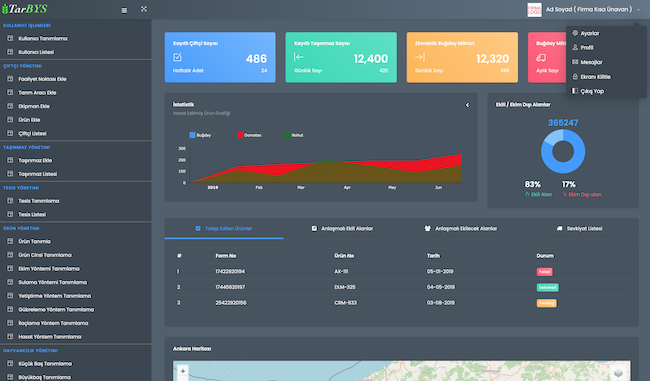This screenshot has height=381, width=650.
Task: Click the icon beside Büyükbaş Tanımlama
Action: (x=10, y=377)
